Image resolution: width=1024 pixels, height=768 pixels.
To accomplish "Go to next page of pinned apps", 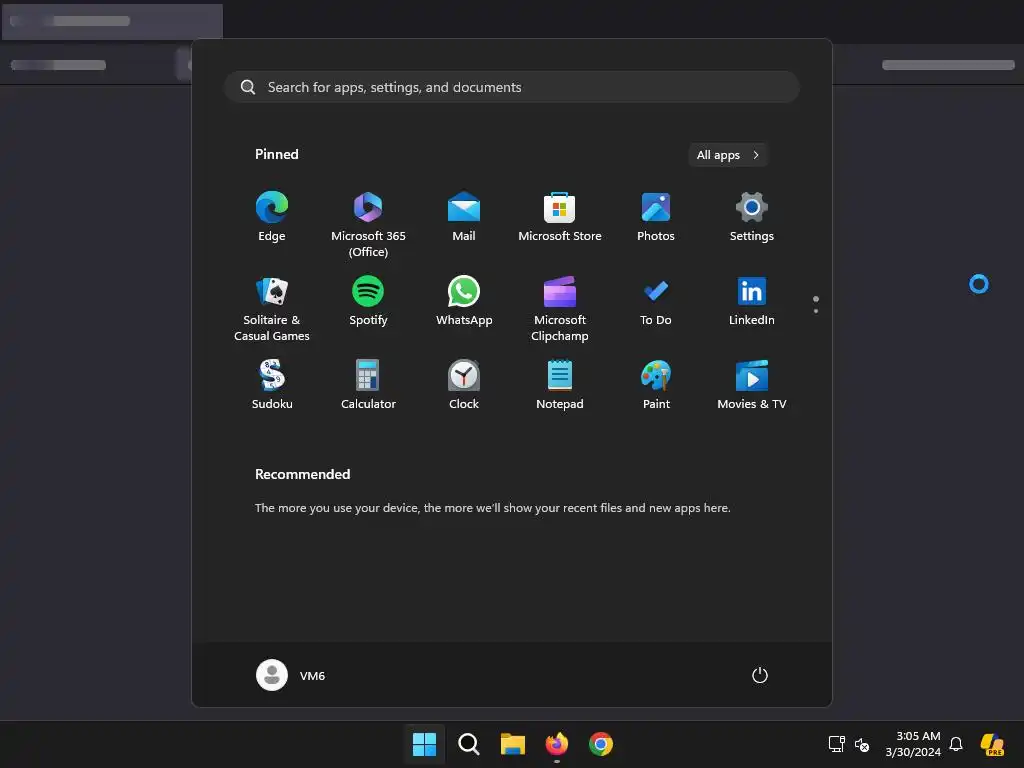I will 816,311.
